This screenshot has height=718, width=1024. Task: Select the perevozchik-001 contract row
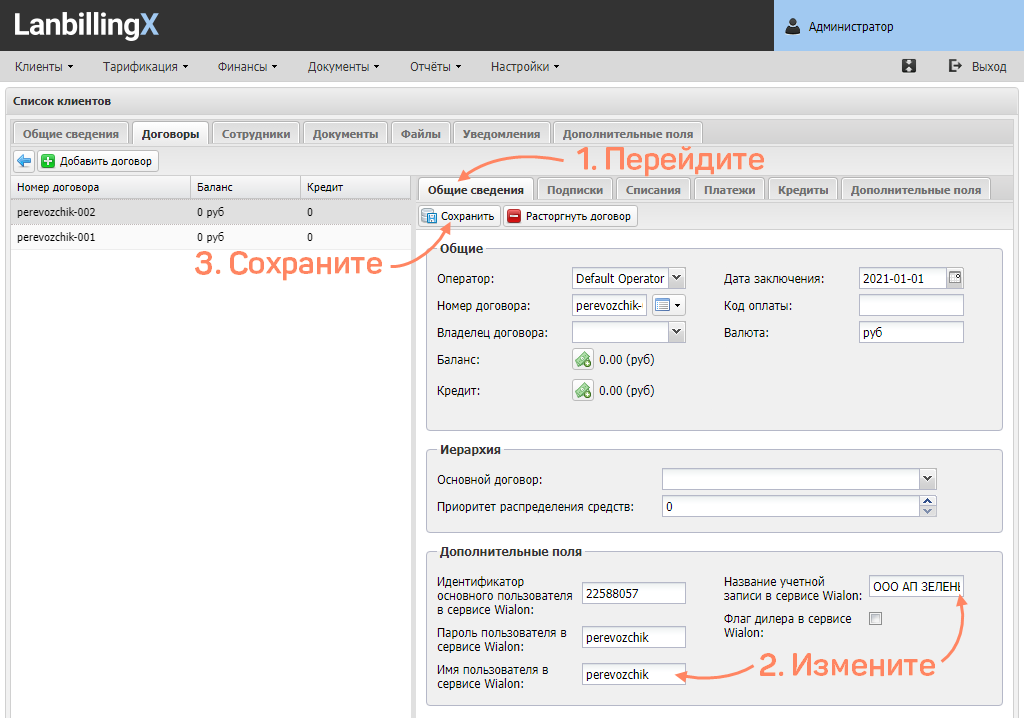pyautogui.click(x=210, y=237)
